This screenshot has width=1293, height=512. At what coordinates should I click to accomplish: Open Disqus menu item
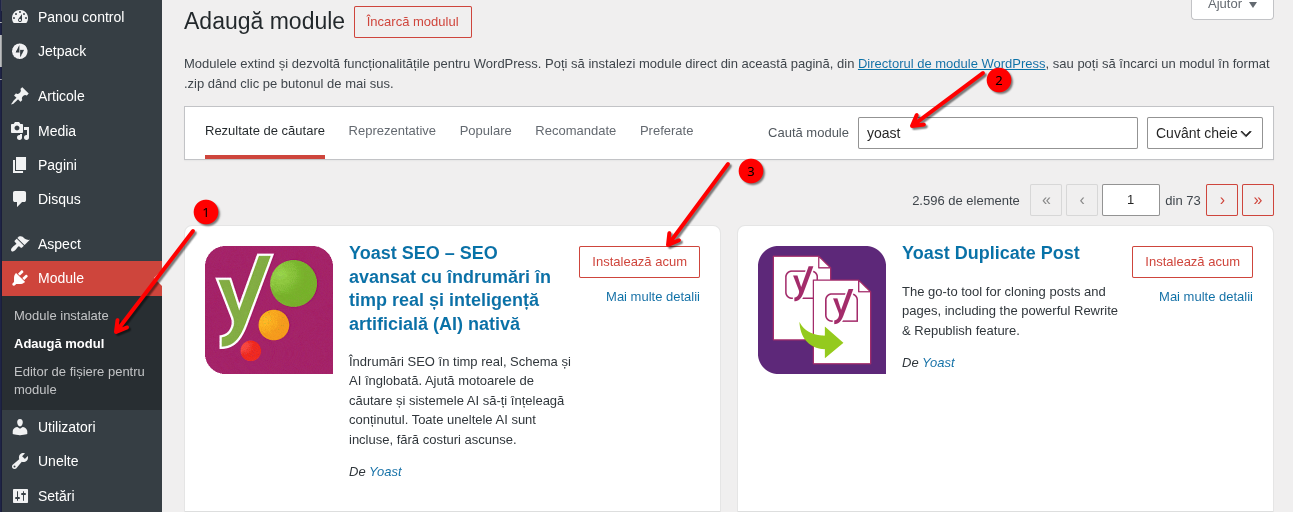click(81, 199)
